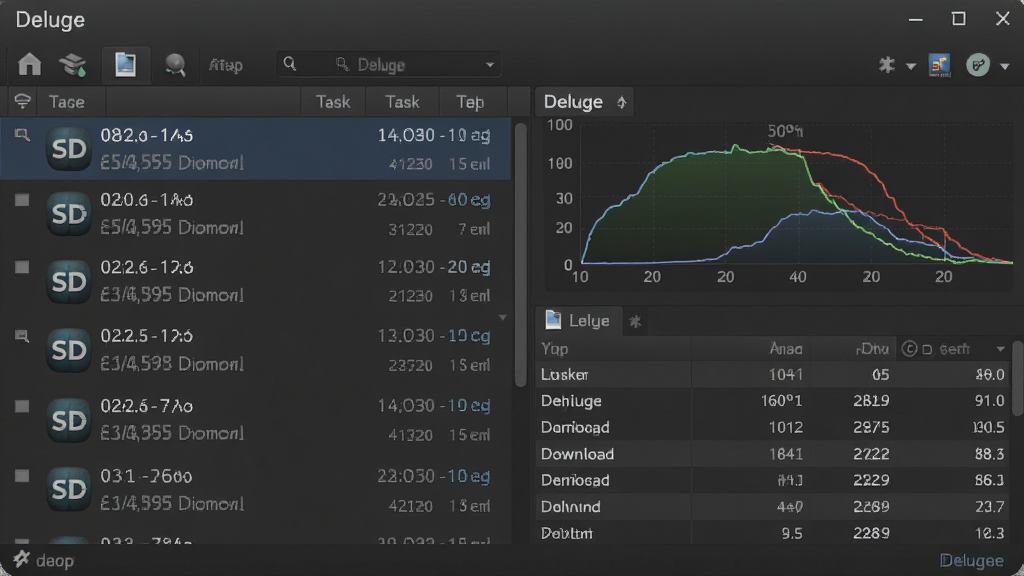Open Delugee link in status bar
This screenshot has height=576, width=1024.
click(x=971, y=560)
